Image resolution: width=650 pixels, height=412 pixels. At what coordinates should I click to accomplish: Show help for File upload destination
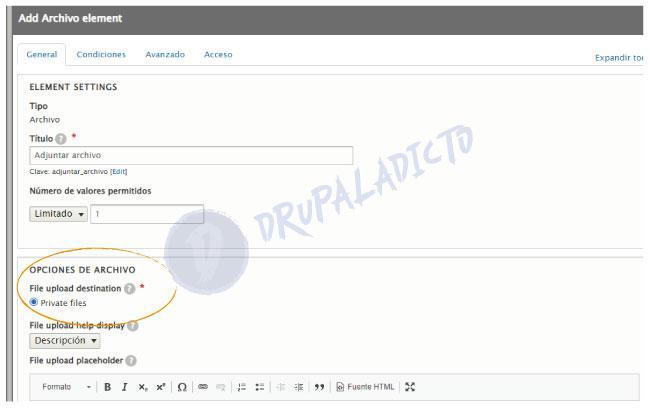(x=130, y=288)
